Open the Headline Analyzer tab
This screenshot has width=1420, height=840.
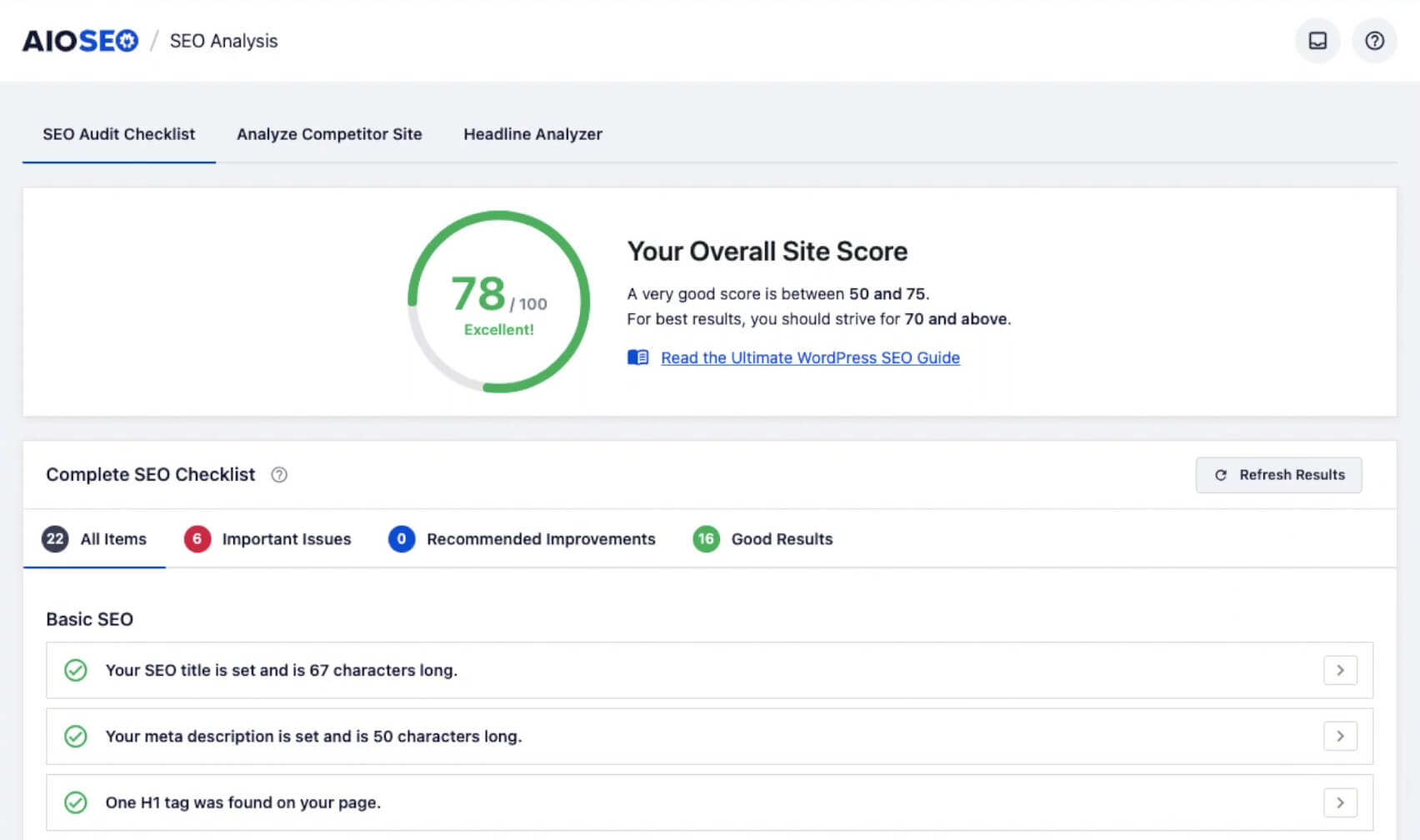tap(532, 134)
